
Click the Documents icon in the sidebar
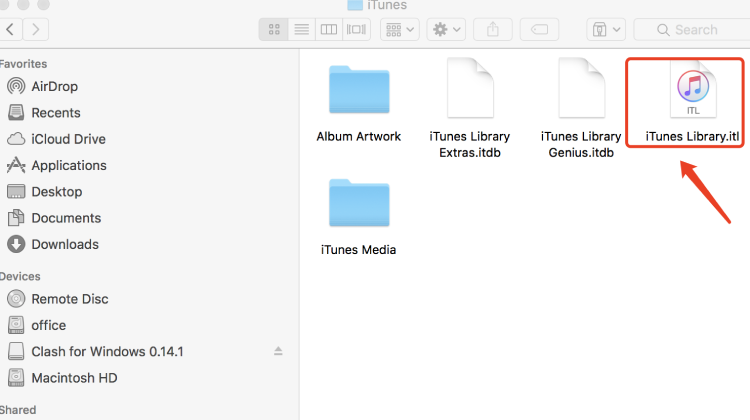16,218
